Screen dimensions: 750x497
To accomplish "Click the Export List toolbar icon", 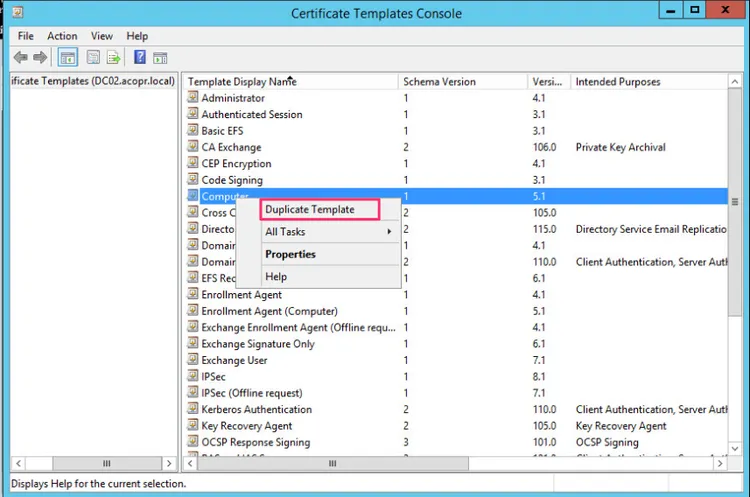I will point(114,58).
